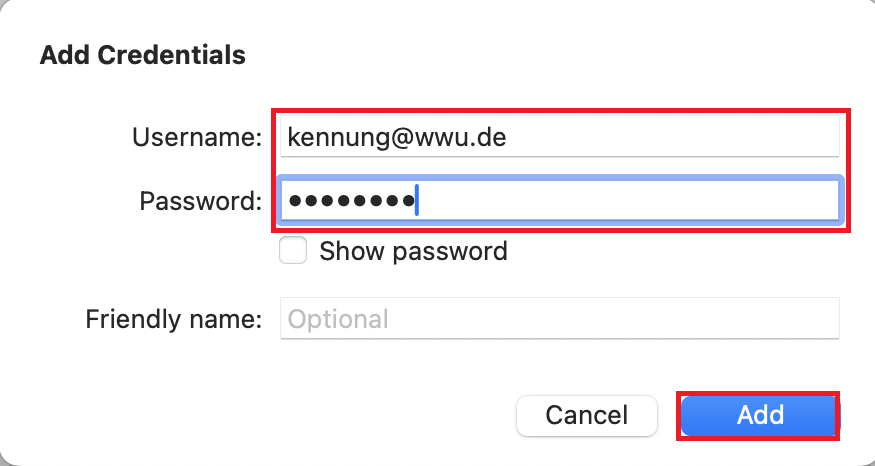This screenshot has width=875, height=466.
Task: Click the "Friendly name:" label
Action: pyautogui.click(x=173, y=320)
